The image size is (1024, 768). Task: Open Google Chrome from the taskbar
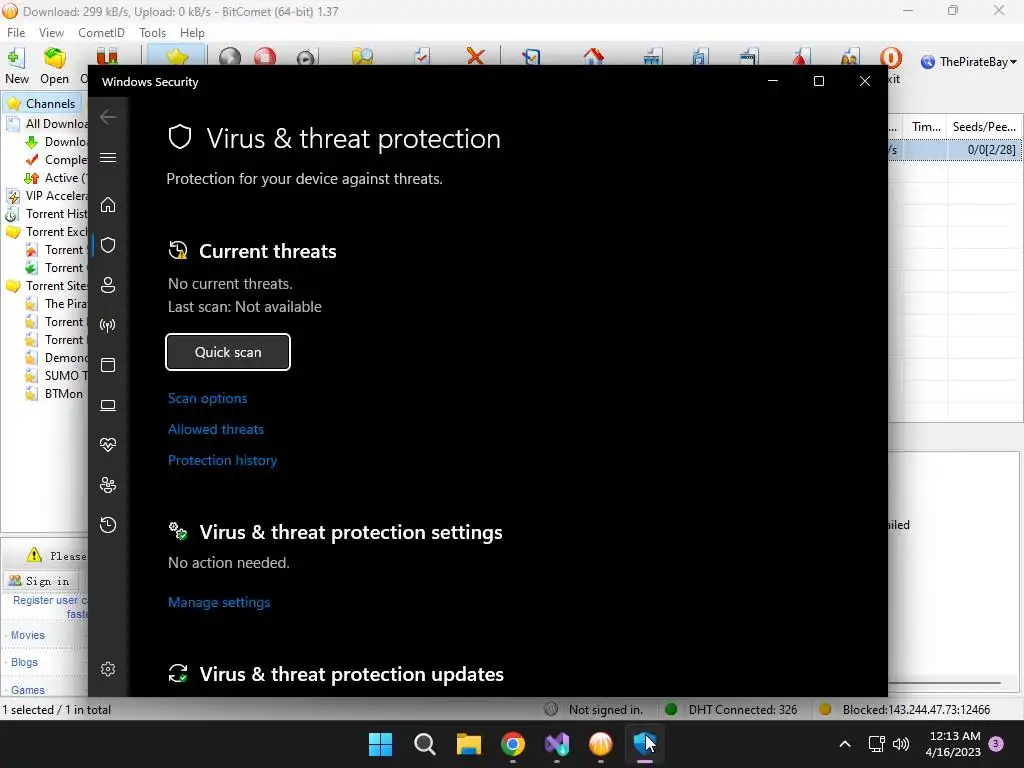tap(513, 744)
